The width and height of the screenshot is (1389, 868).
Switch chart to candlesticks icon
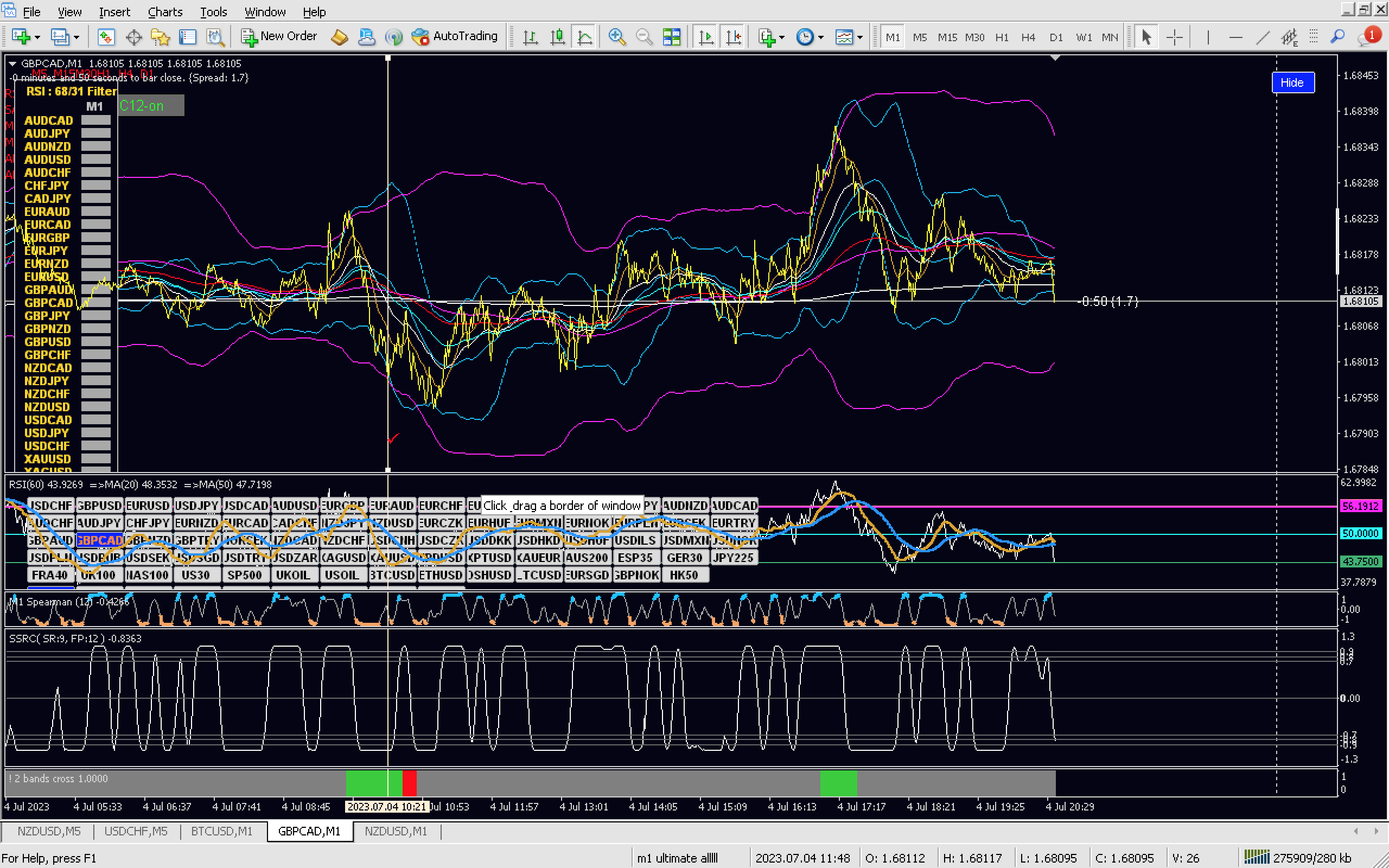(557, 37)
